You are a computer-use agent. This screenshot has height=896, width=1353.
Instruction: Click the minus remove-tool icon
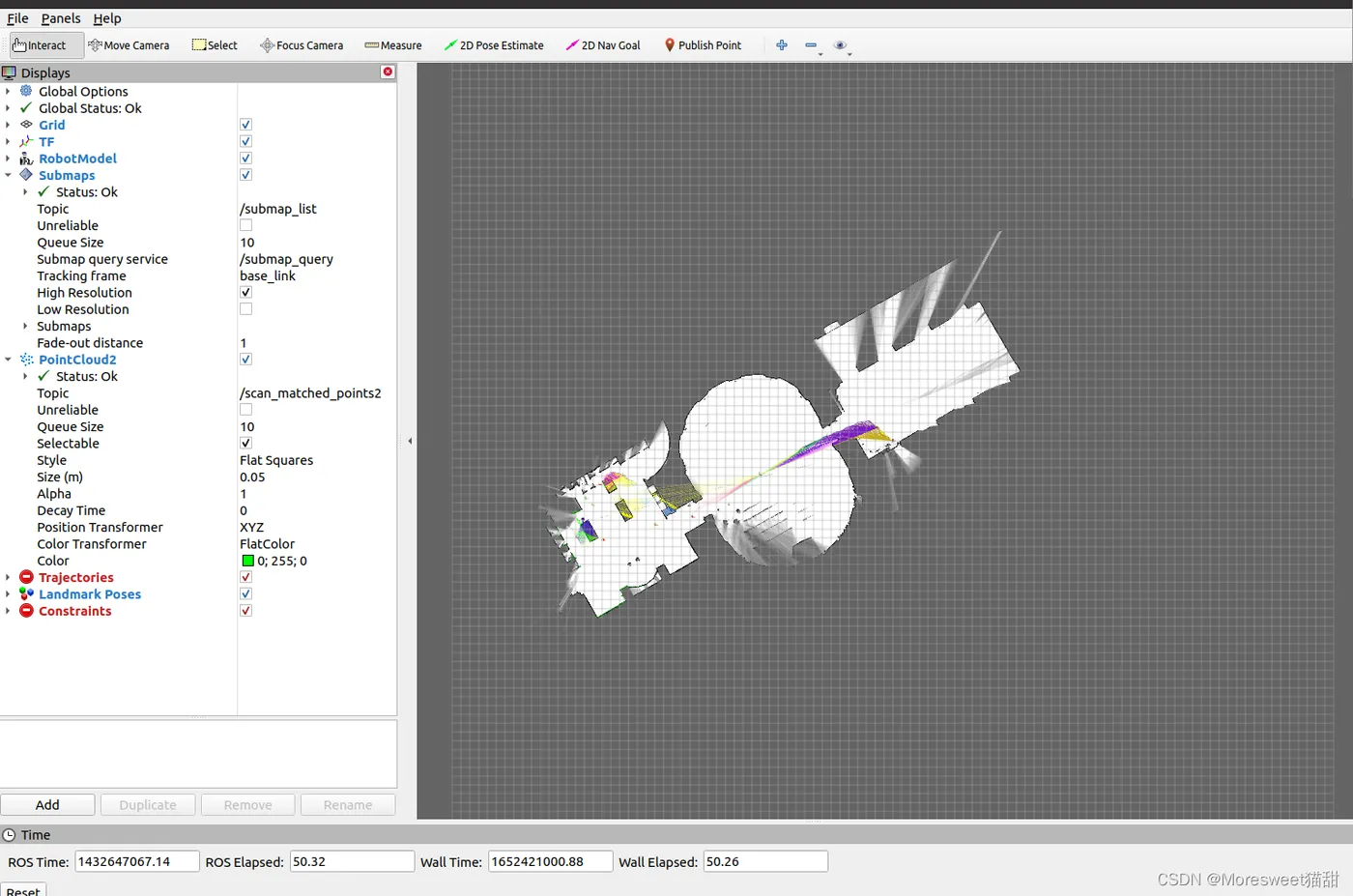click(x=811, y=45)
